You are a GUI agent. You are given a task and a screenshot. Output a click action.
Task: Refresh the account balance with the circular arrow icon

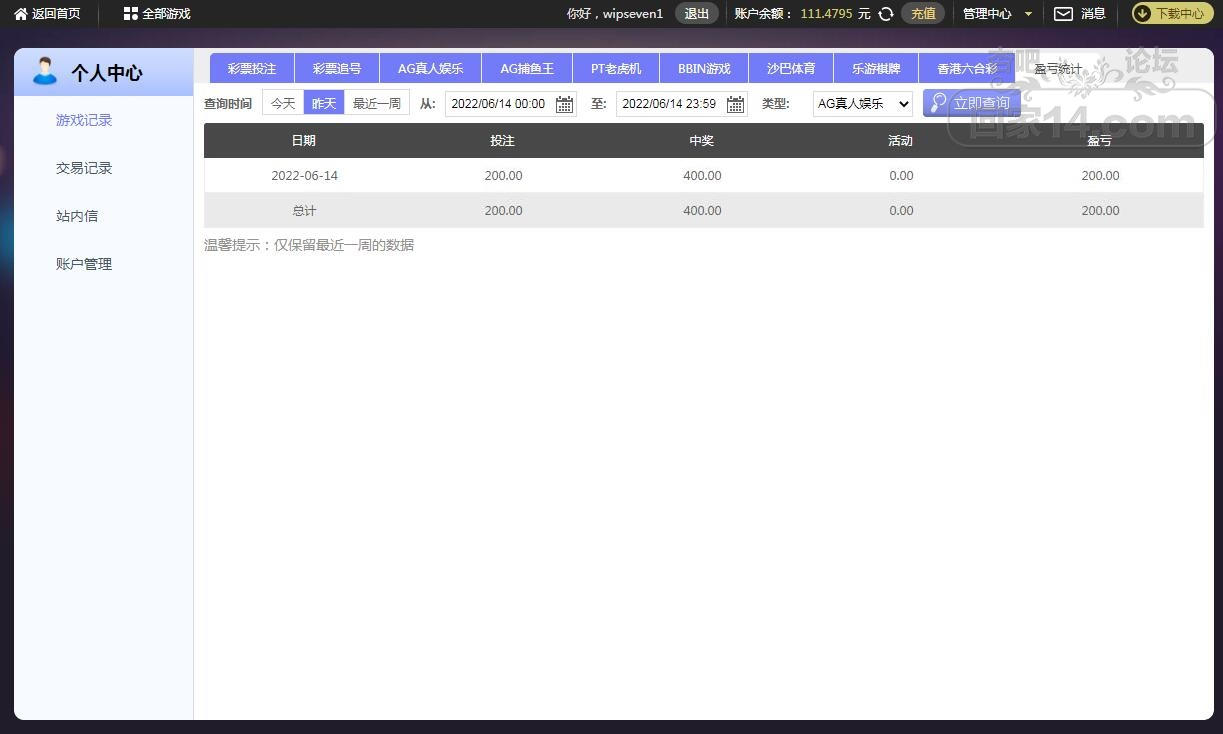tap(886, 14)
